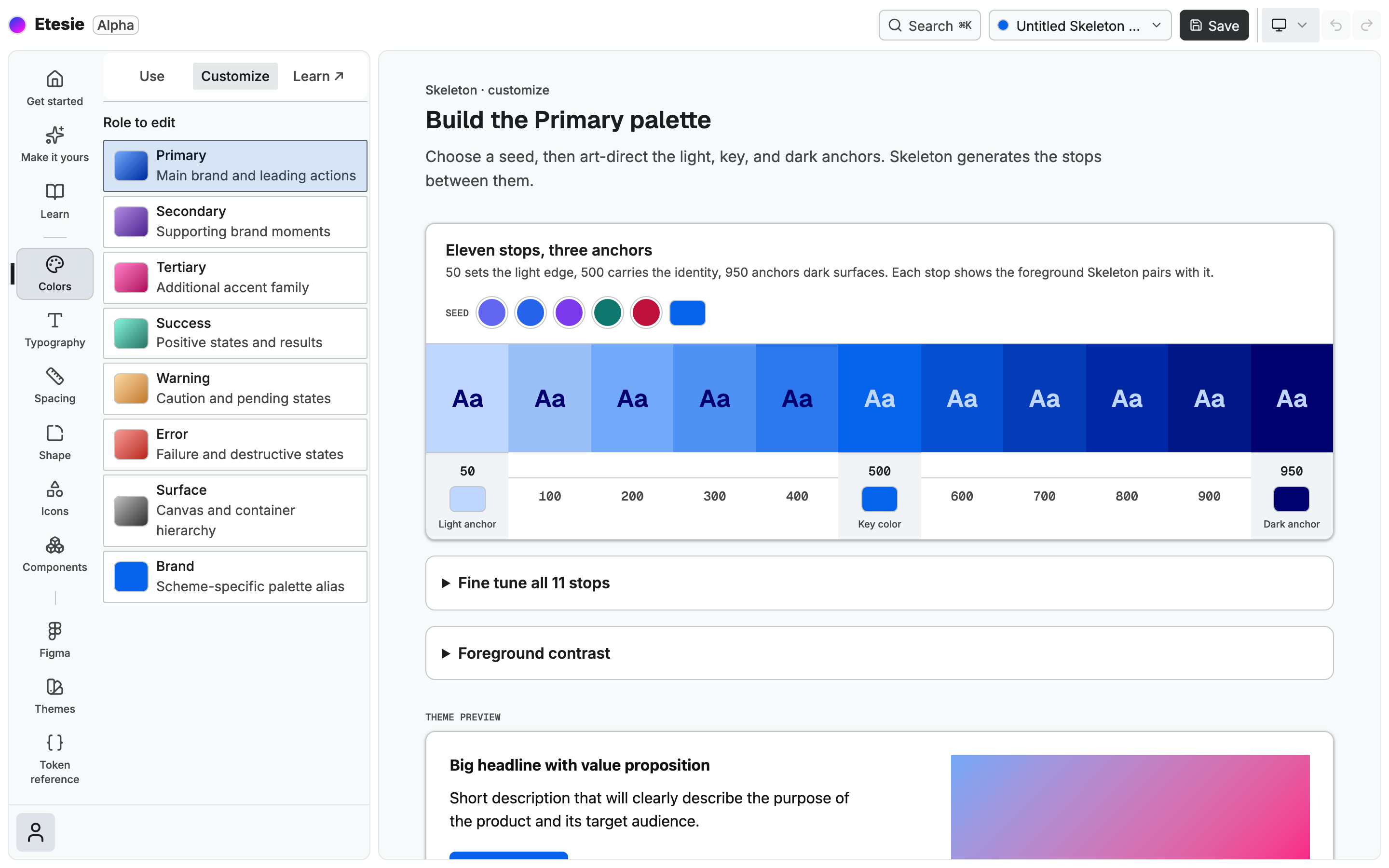Select the Secondary role
This screenshot has width=1389, height=868.
coord(235,222)
